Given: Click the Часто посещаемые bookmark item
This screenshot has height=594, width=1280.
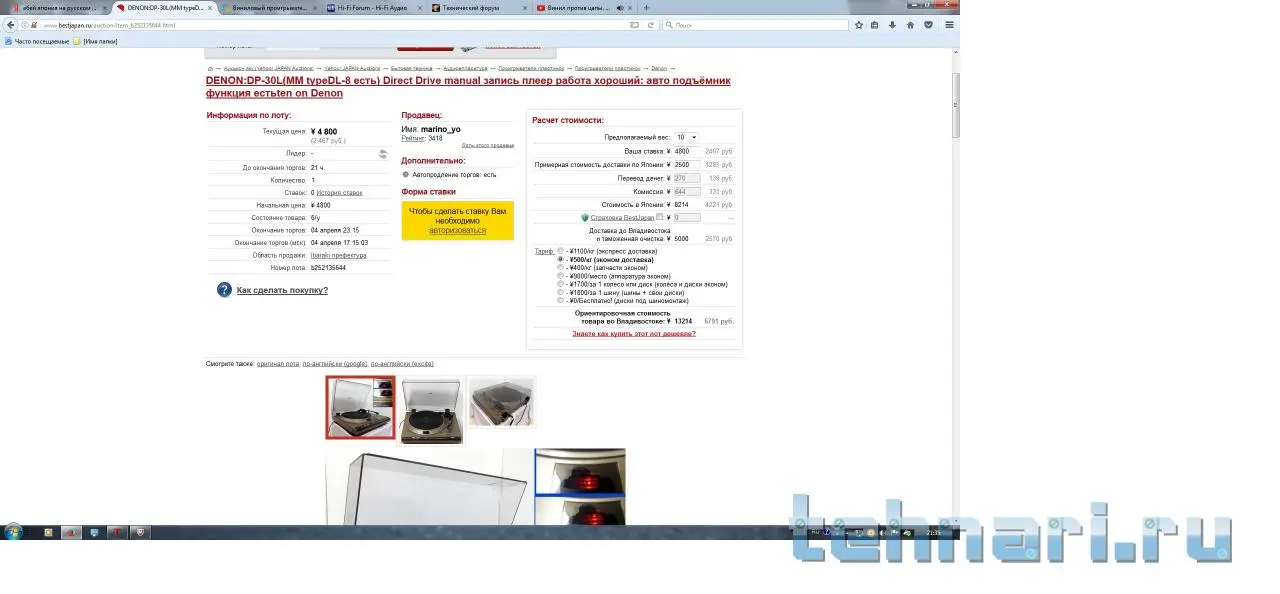Looking at the screenshot, I should click(37, 41).
